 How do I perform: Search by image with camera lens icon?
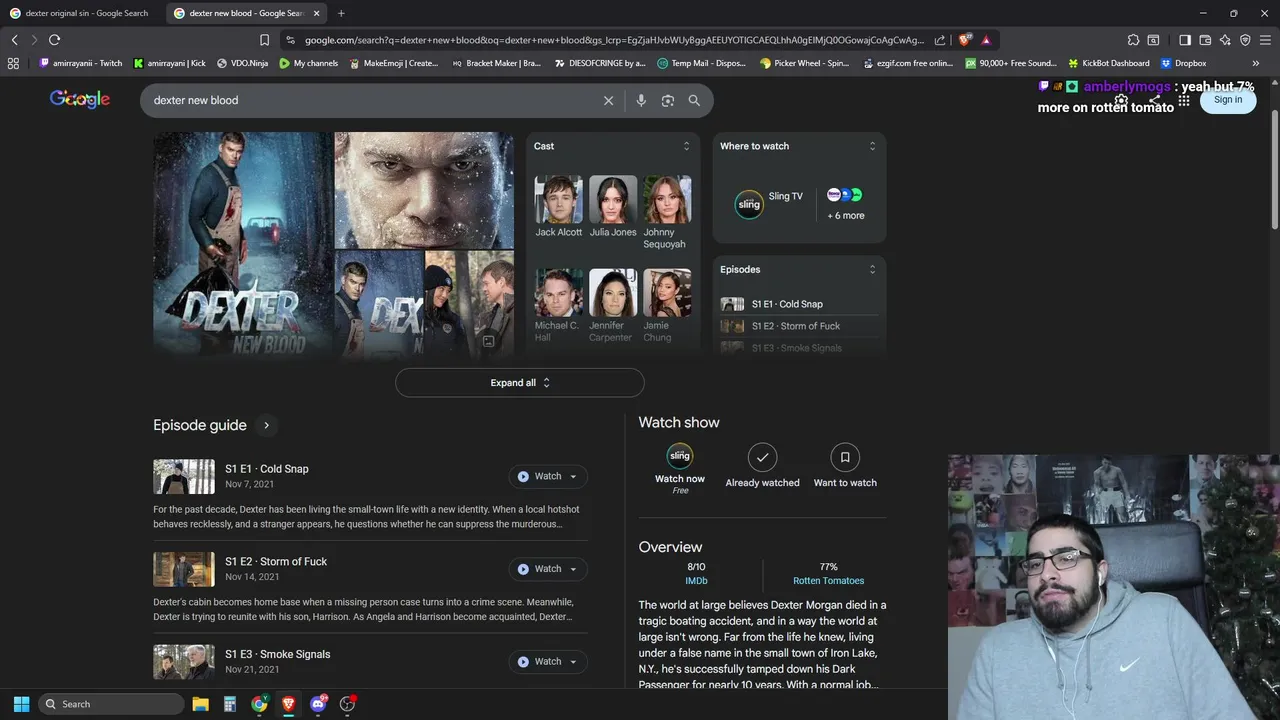tap(668, 100)
